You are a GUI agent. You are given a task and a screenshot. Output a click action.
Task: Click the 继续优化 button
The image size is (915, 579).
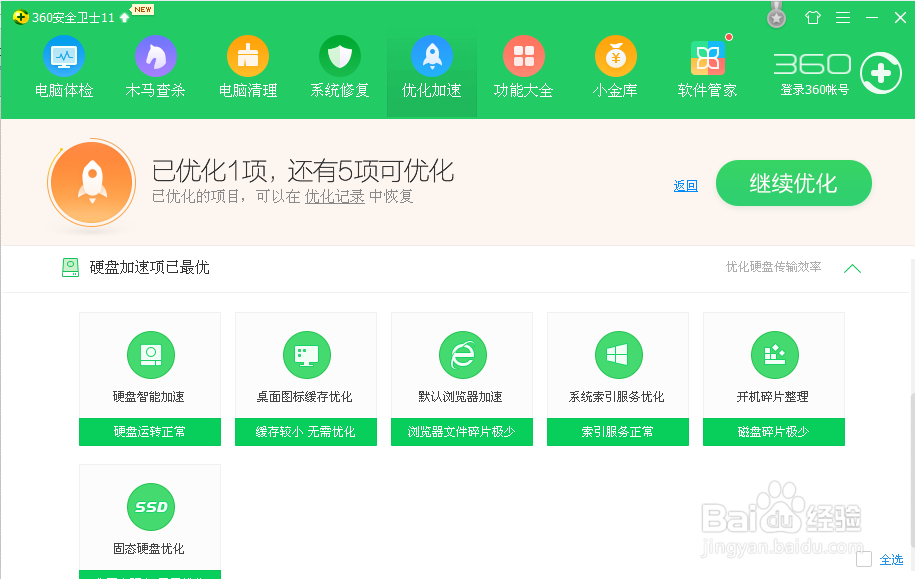coord(794,183)
